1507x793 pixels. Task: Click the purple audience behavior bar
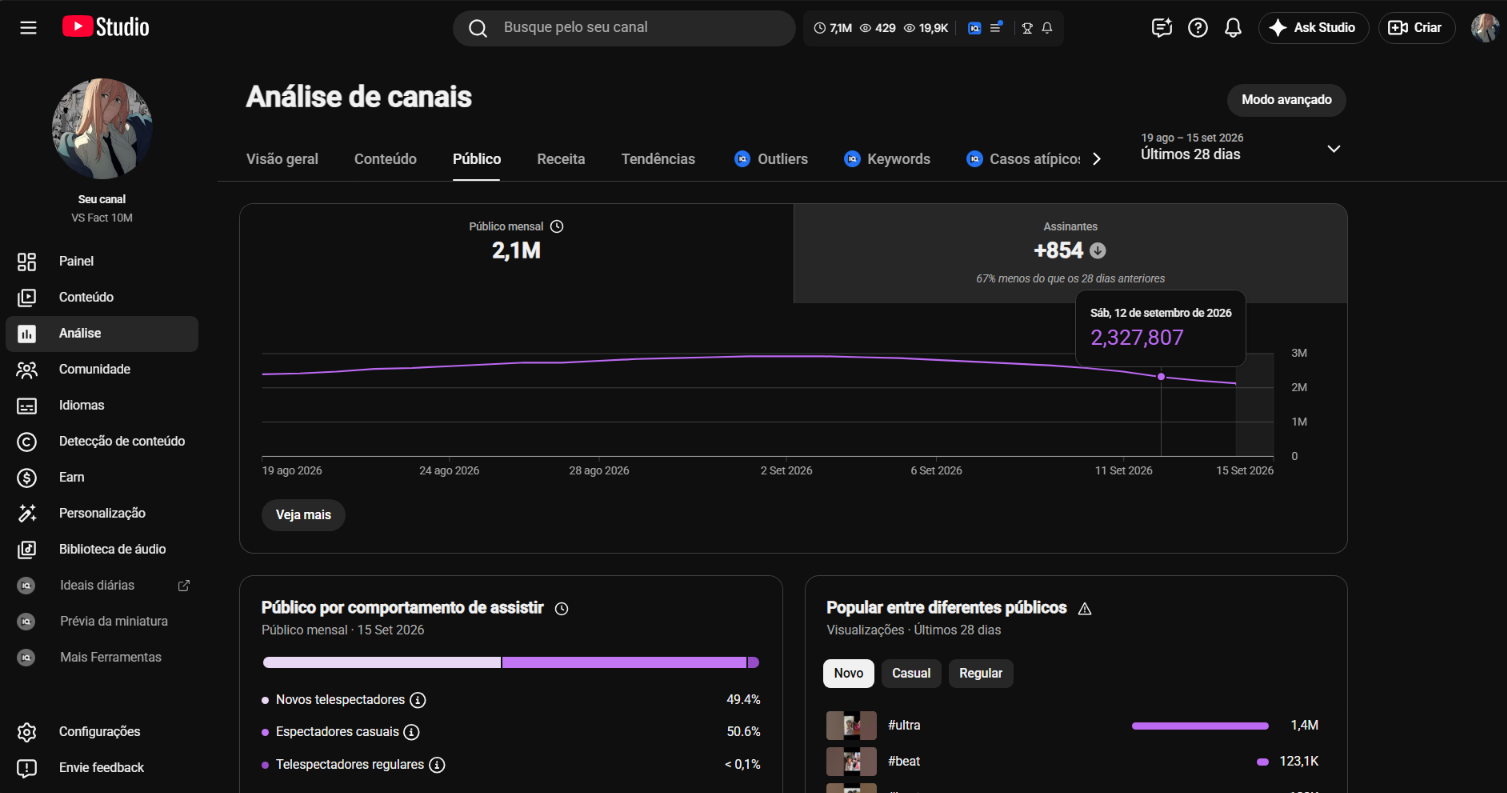pyautogui.click(x=624, y=662)
